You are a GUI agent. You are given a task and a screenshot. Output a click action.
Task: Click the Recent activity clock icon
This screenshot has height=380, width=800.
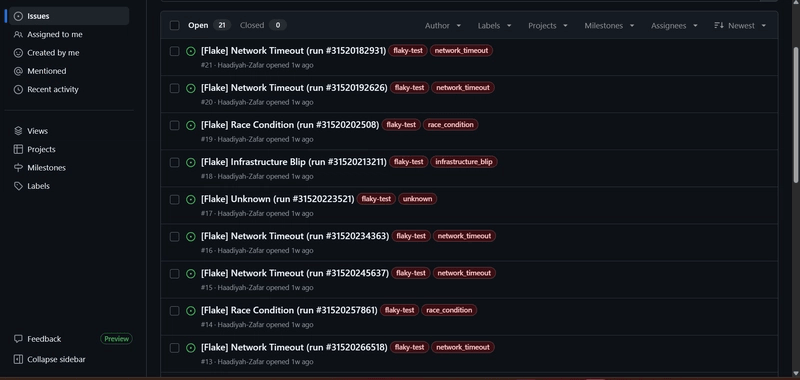pos(18,90)
